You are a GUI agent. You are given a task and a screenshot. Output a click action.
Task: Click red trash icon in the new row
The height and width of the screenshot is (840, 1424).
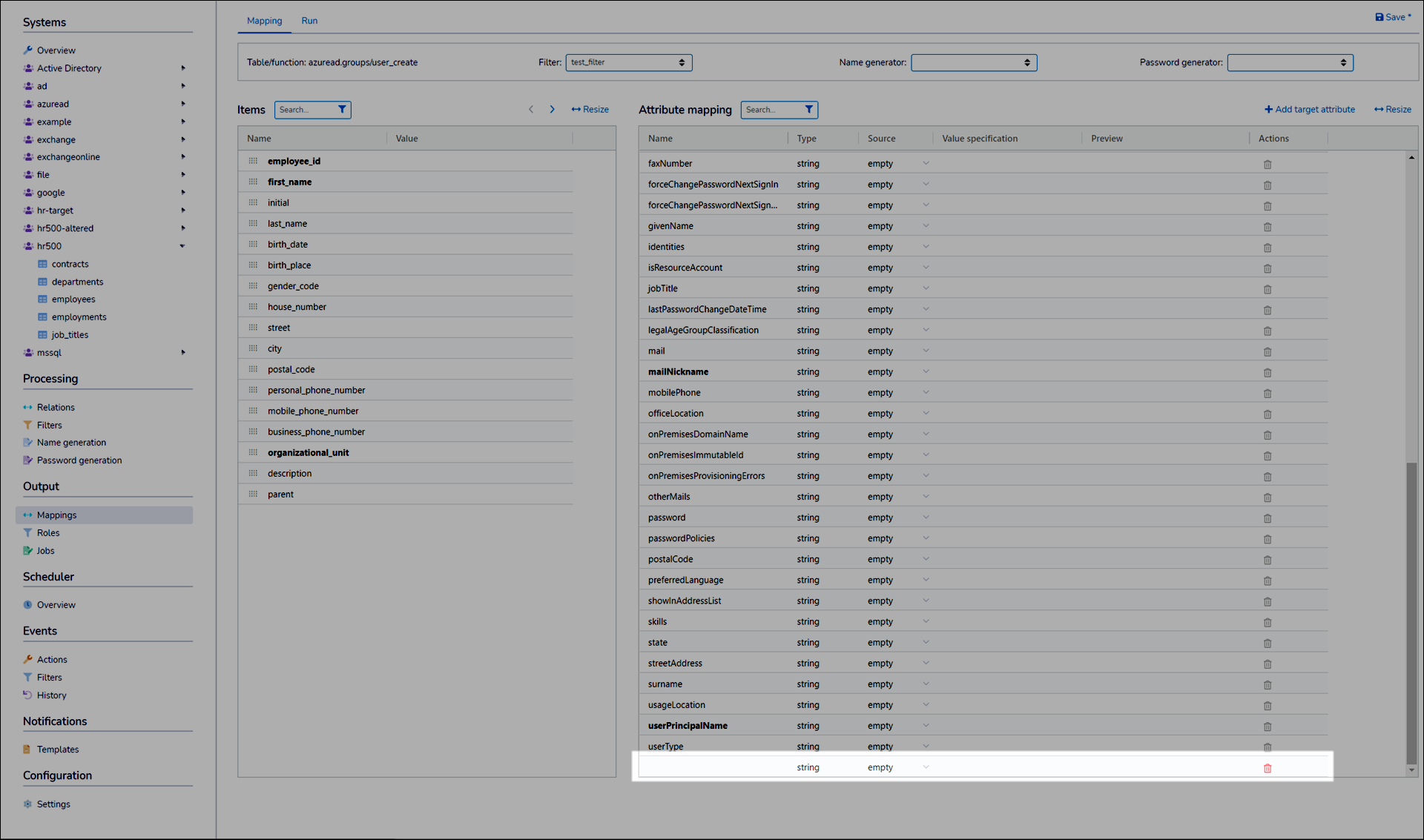click(1268, 768)
